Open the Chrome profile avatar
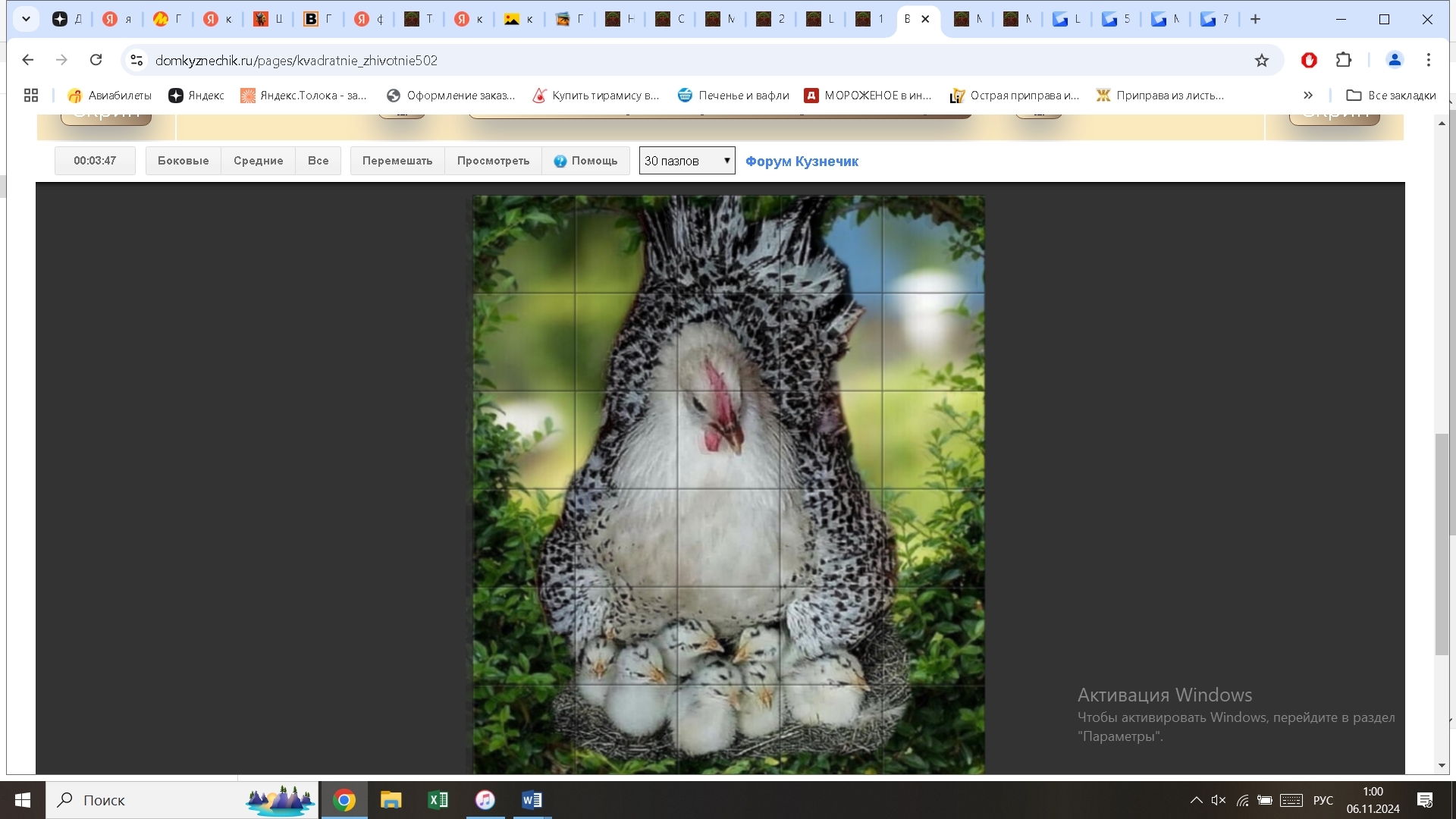Viewport: 1456px width, 819px height. (x=1394, y=60)
